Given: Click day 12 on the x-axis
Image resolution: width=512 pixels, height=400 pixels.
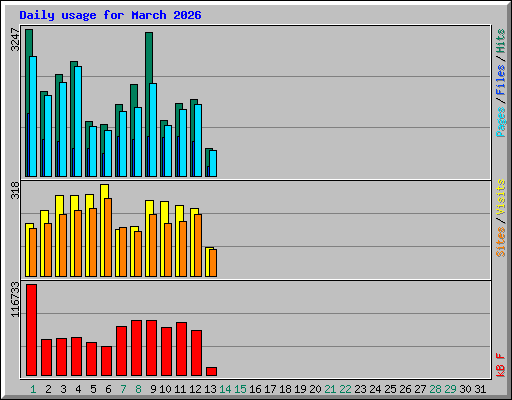Looking at the screenshot, I should tap(195, 389).
